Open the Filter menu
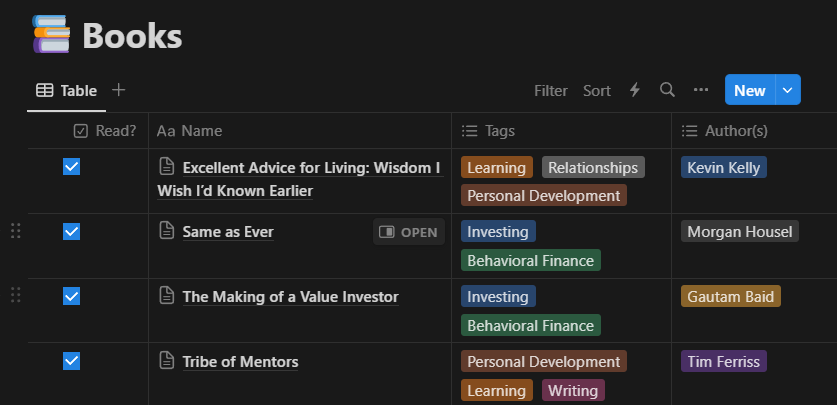 coord(550,90)
